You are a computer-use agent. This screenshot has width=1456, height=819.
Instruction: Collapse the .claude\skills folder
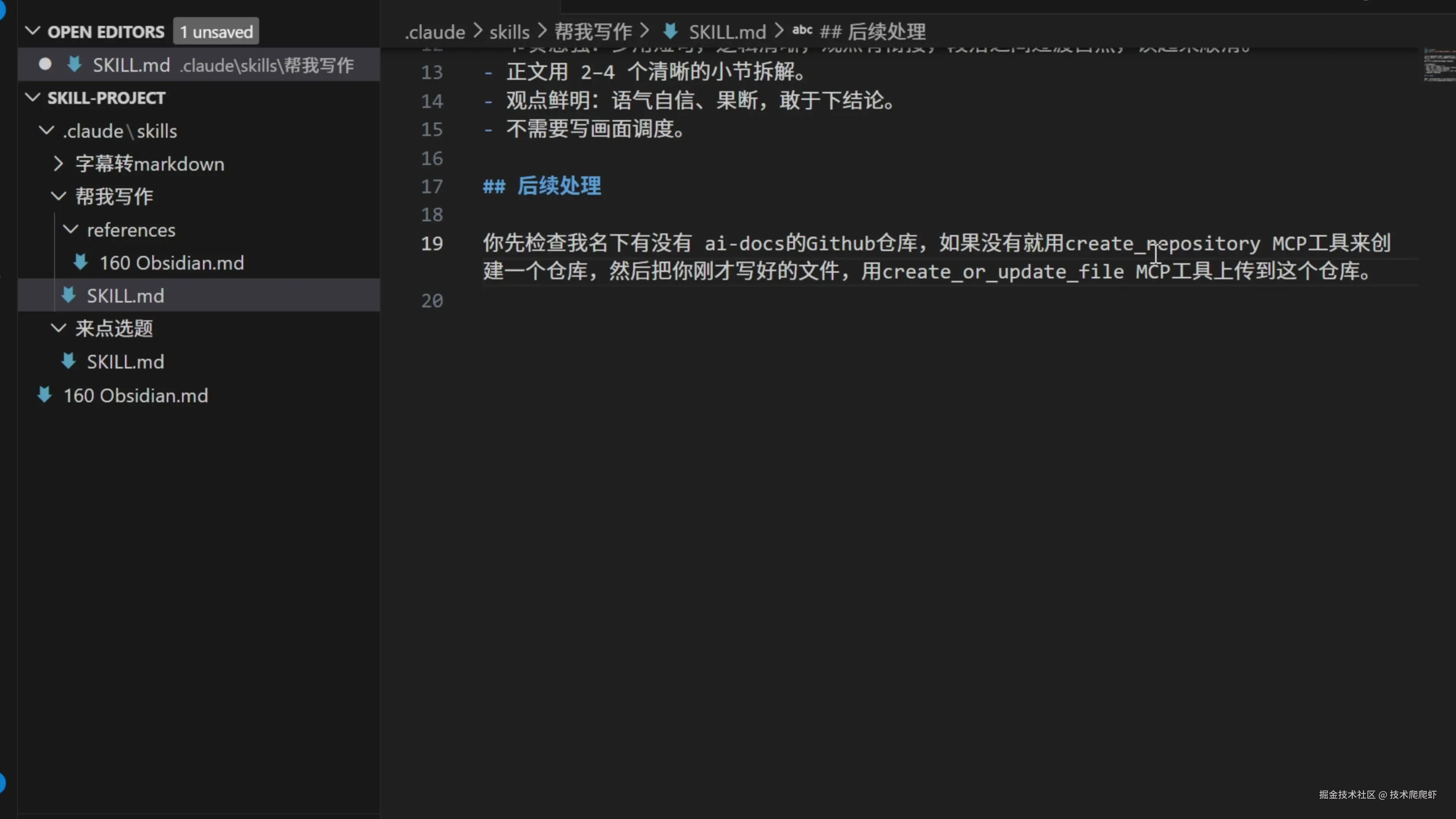pyautogui.click(x=46, y=130)
